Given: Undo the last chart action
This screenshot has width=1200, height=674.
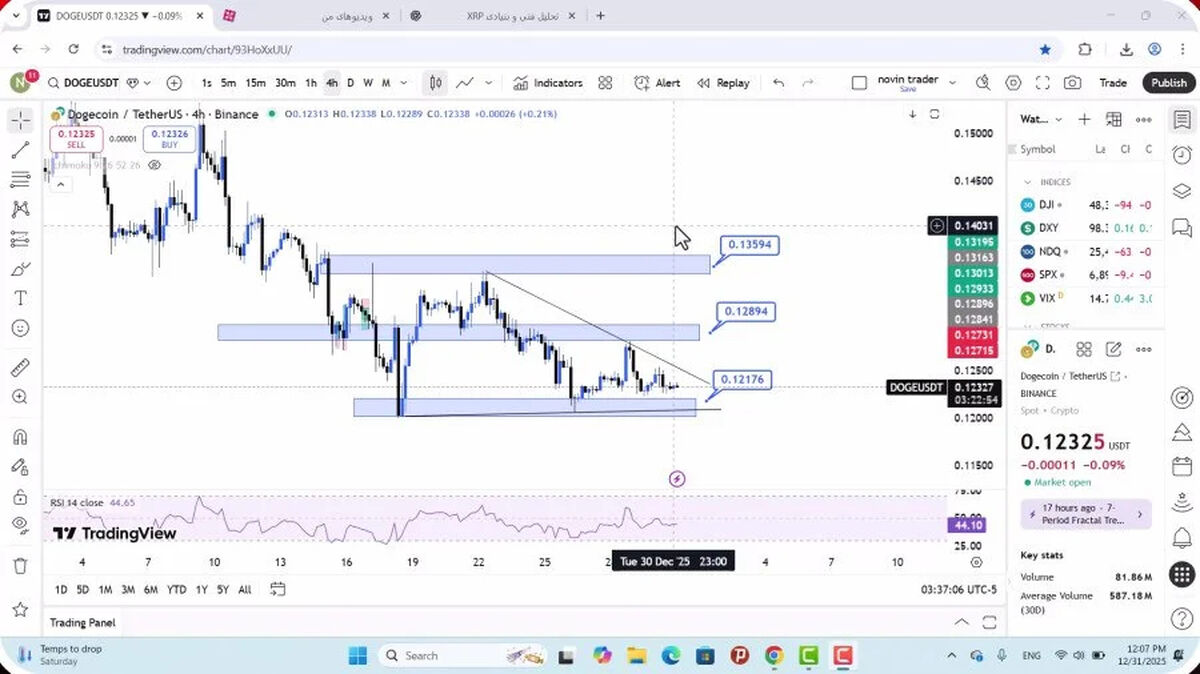Looking at the screenshot, I should coord(778,83).
